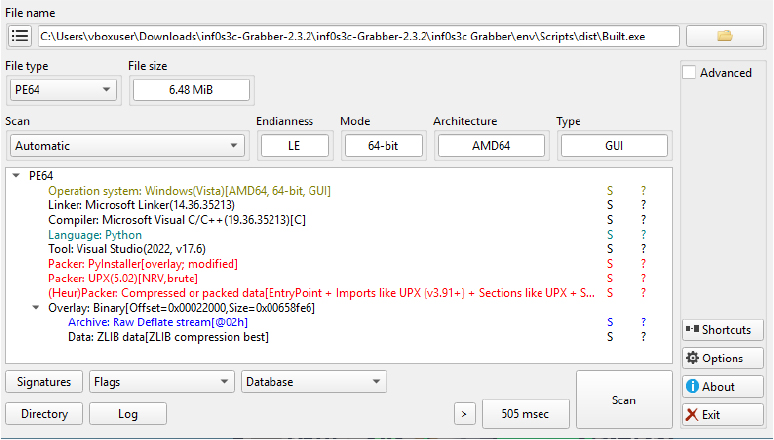Viewport: 774px width, 440px height.
Task: Select the Language: Python row
Action: pyautogui.click(x=95, y=235)
